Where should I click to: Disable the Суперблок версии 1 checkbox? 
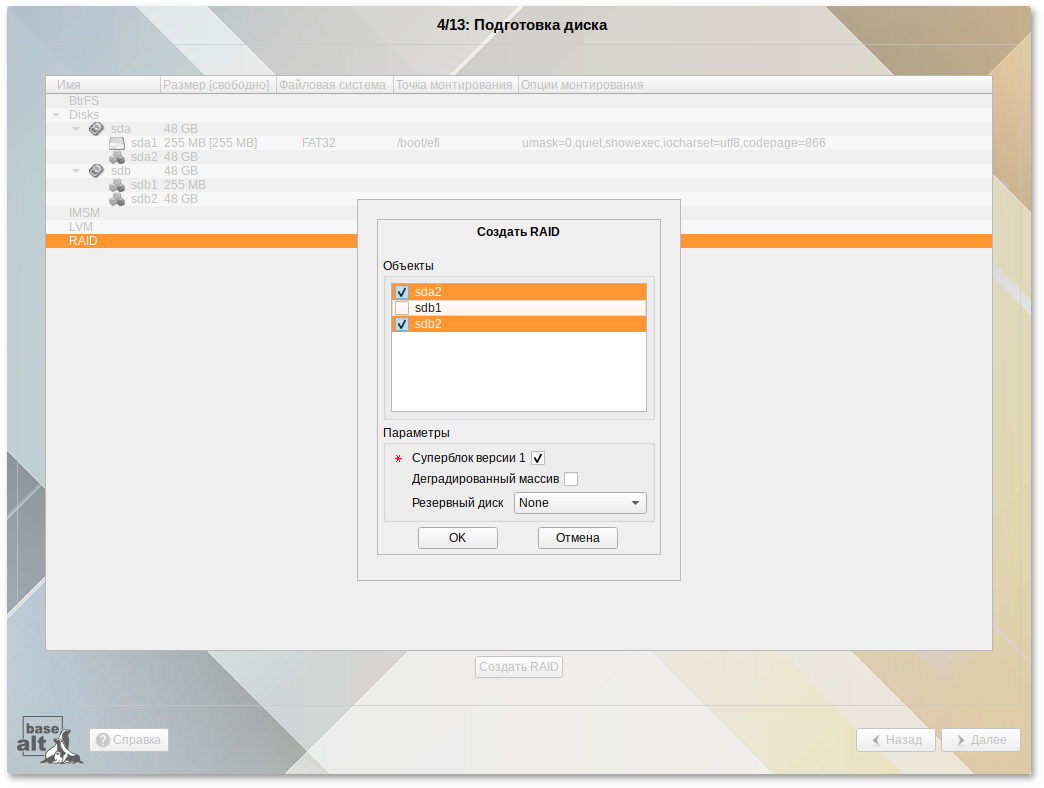point(538,458)
